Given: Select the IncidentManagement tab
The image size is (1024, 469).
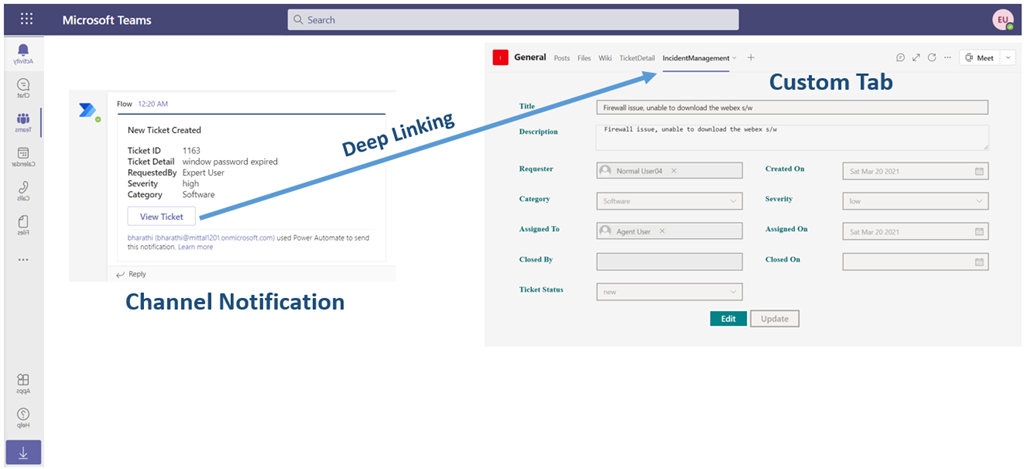Looking at the screenshot, I should pos(696,58).
